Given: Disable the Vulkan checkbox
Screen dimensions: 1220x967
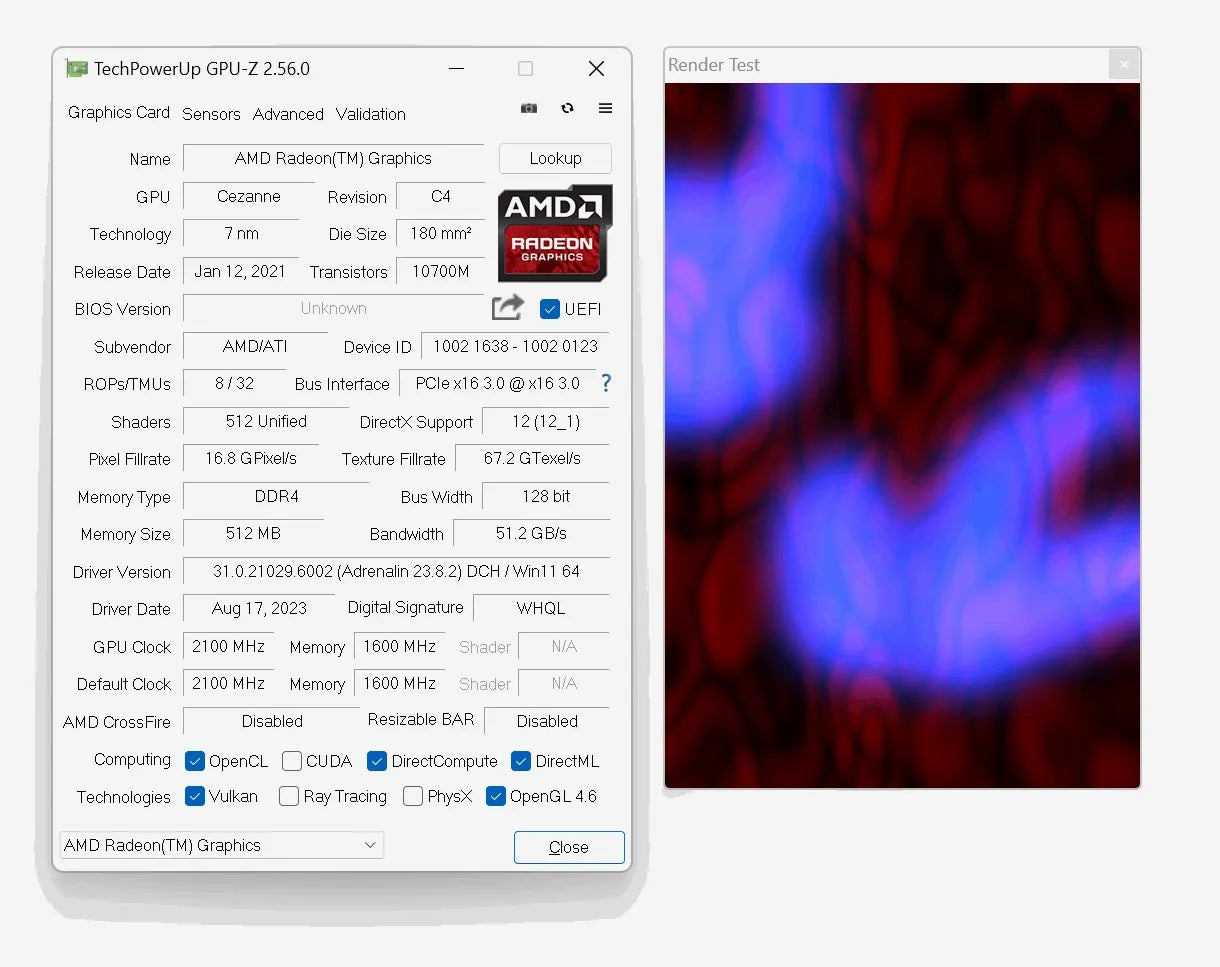Looking at the screenshot, I should pos(194,797).
